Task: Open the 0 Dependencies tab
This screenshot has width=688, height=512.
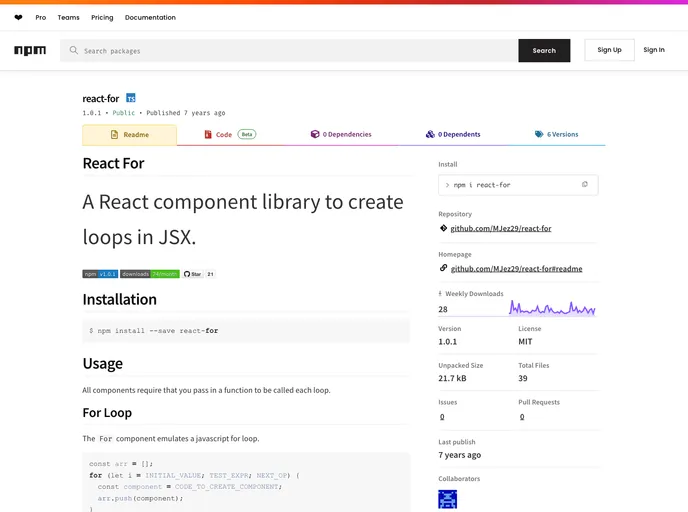Action: (x=340, y=134)
